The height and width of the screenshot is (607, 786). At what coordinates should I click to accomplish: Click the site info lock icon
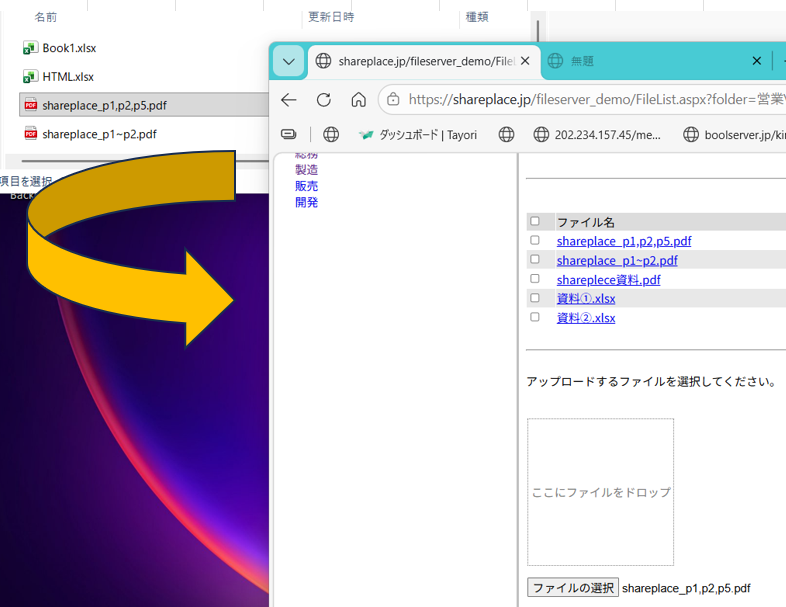point(394,99)
